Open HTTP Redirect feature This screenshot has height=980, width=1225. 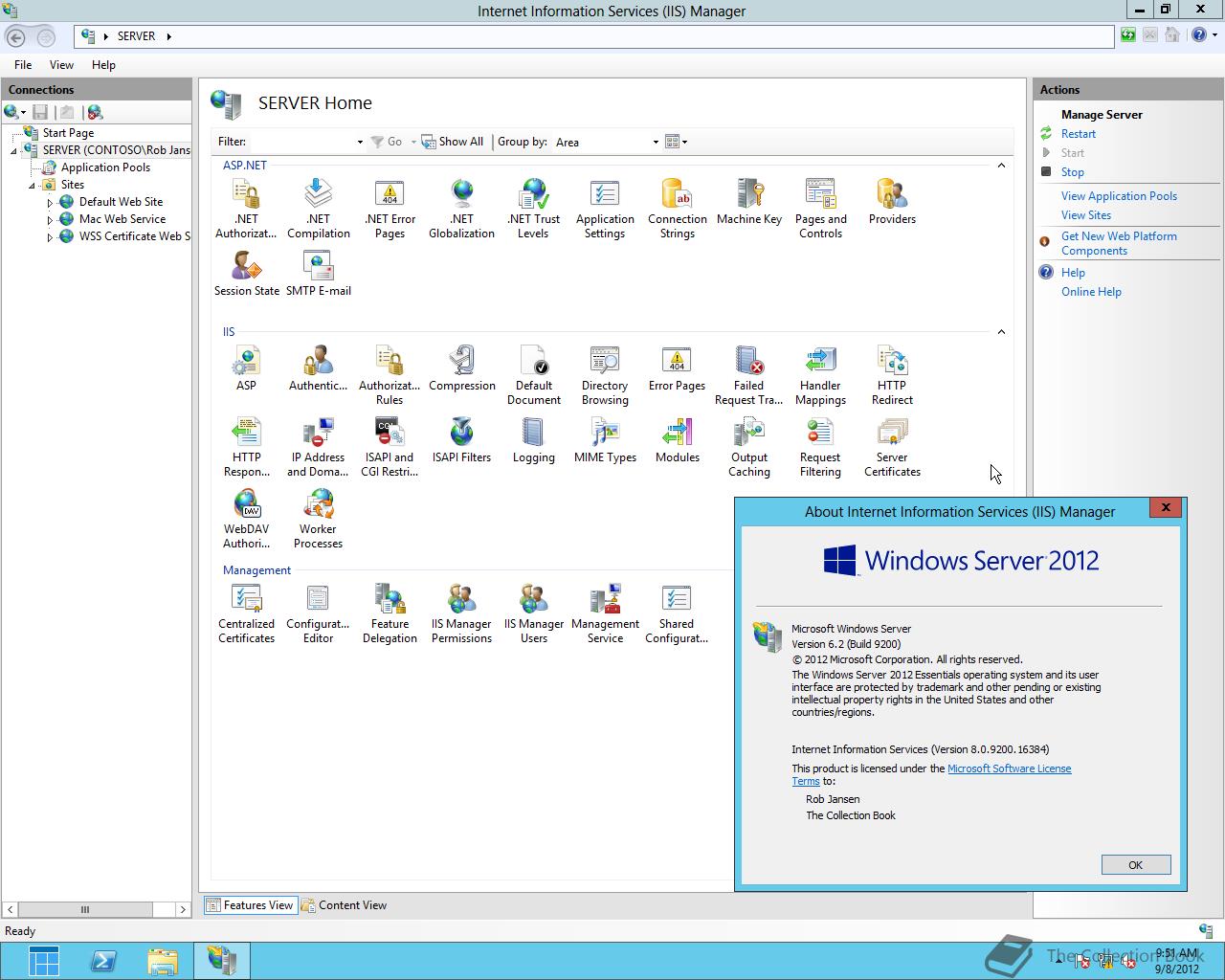tap(892, 375)
